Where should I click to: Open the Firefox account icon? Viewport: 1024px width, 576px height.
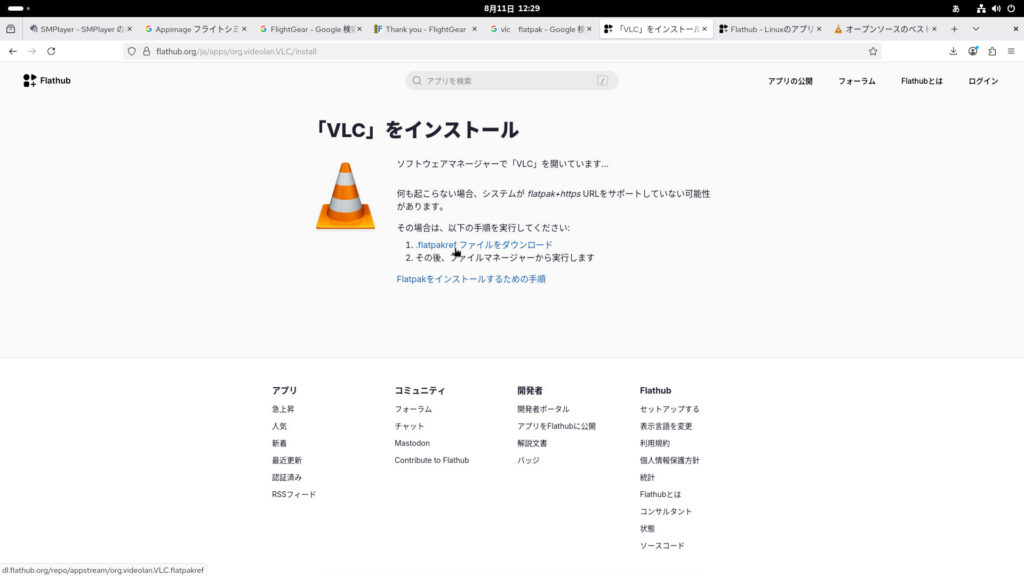click(x=972, y=51)
